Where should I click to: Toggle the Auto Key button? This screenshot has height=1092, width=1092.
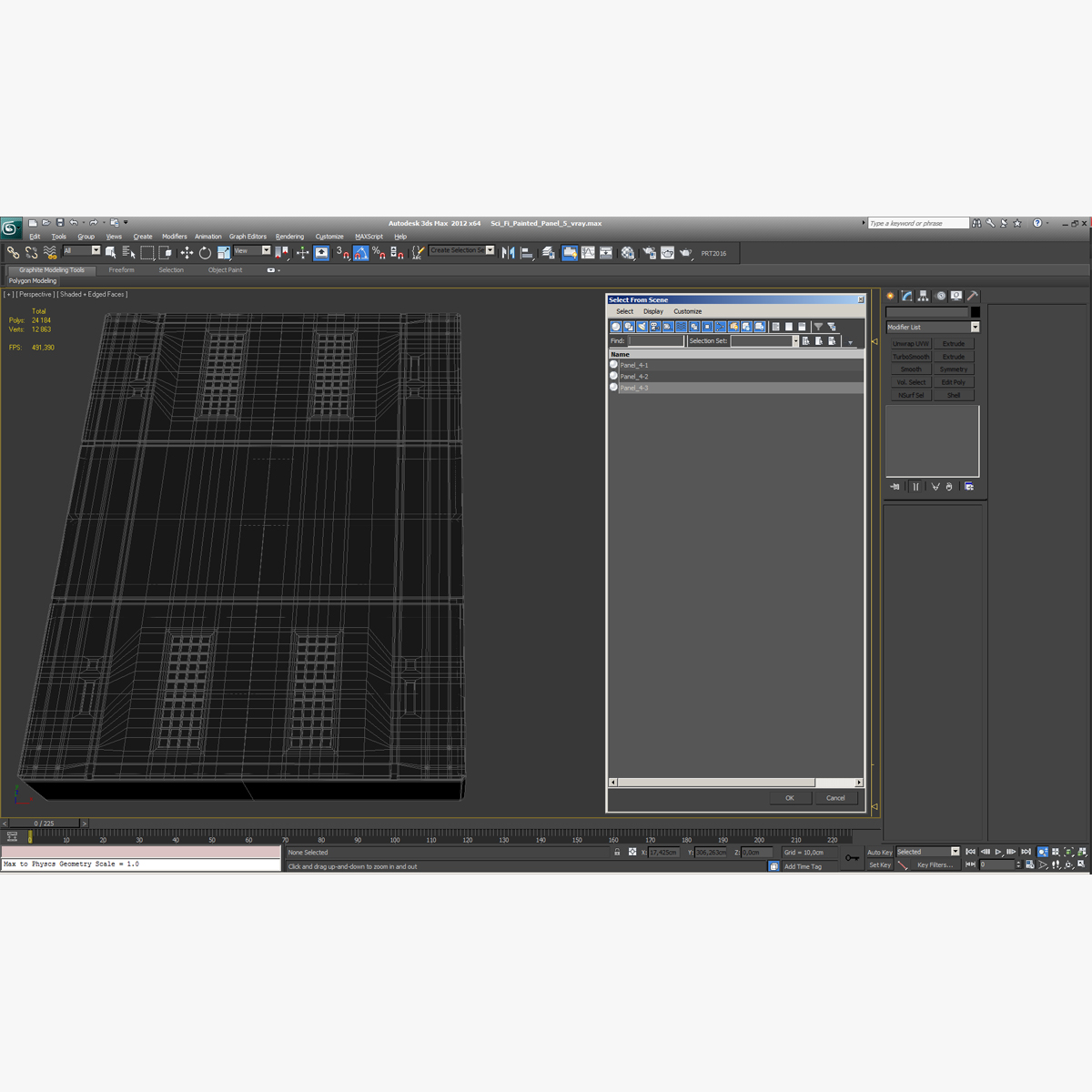pos(880,853)
